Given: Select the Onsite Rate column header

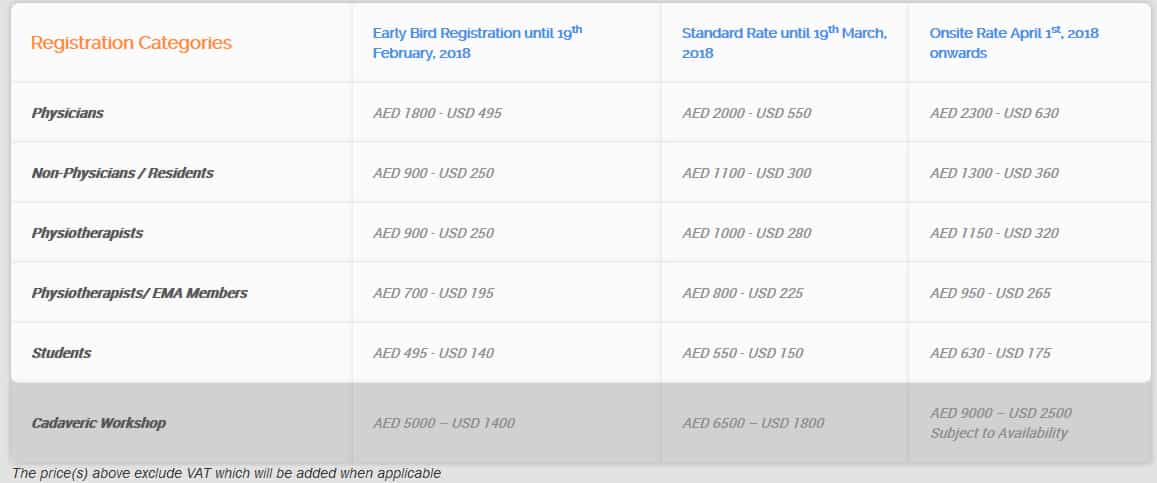Looking at the screenshot, I should (1013, 43).
